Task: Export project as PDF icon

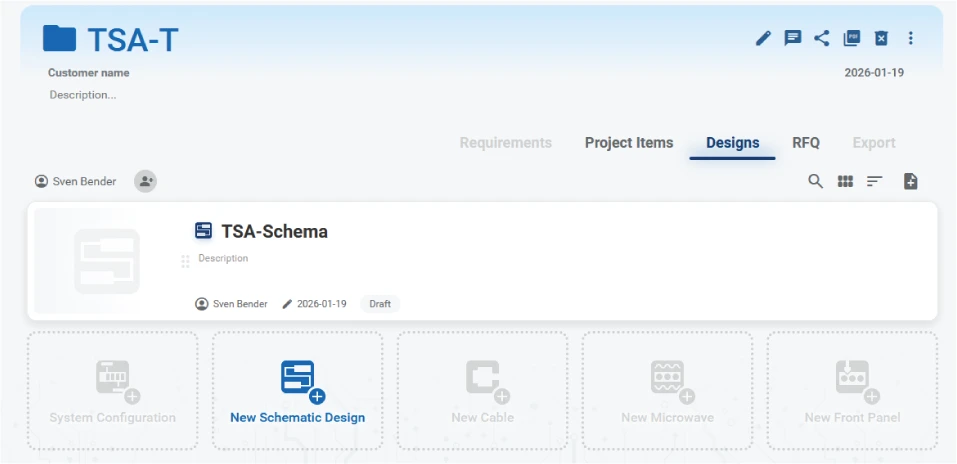Action: point(851,38)
